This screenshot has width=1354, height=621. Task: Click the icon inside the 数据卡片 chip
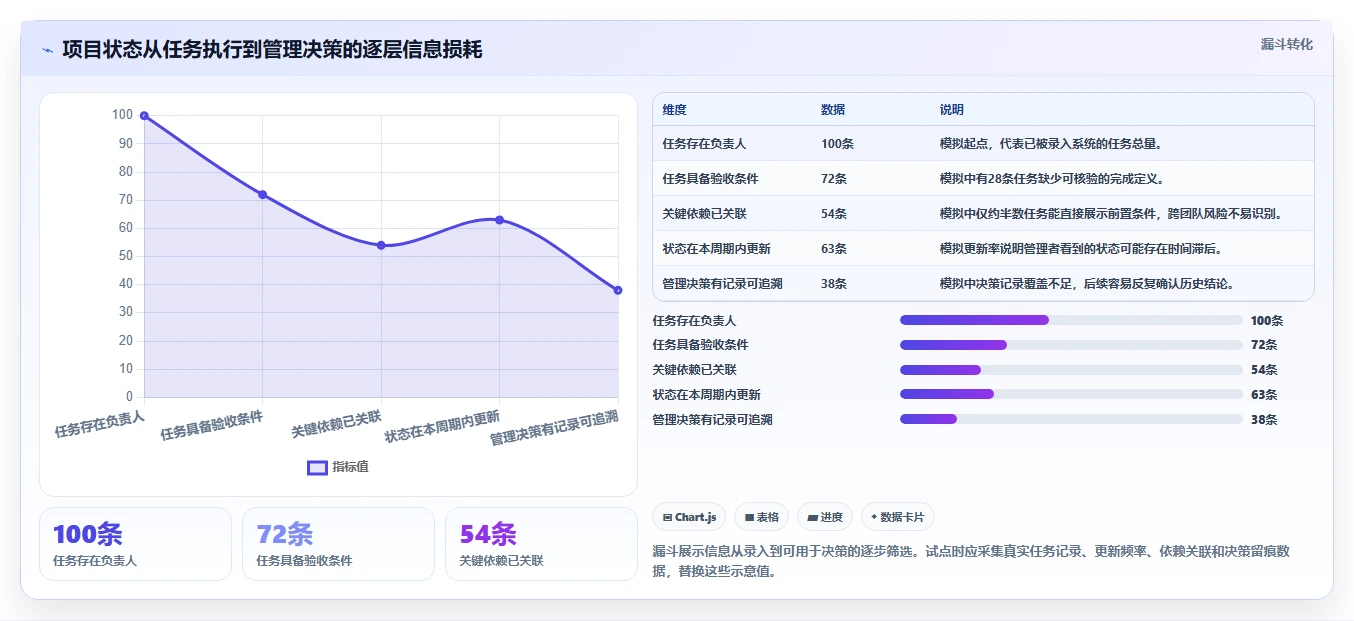[874, 517]
